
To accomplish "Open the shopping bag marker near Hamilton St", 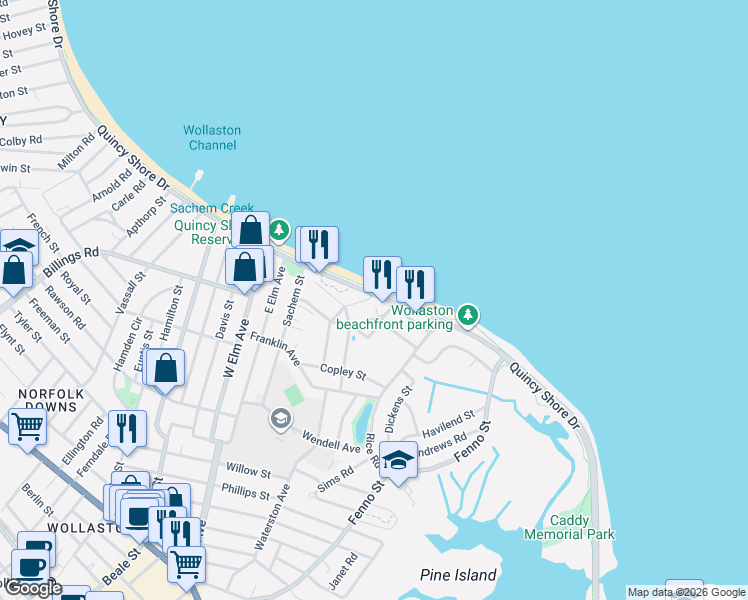I will click(165, 368).
